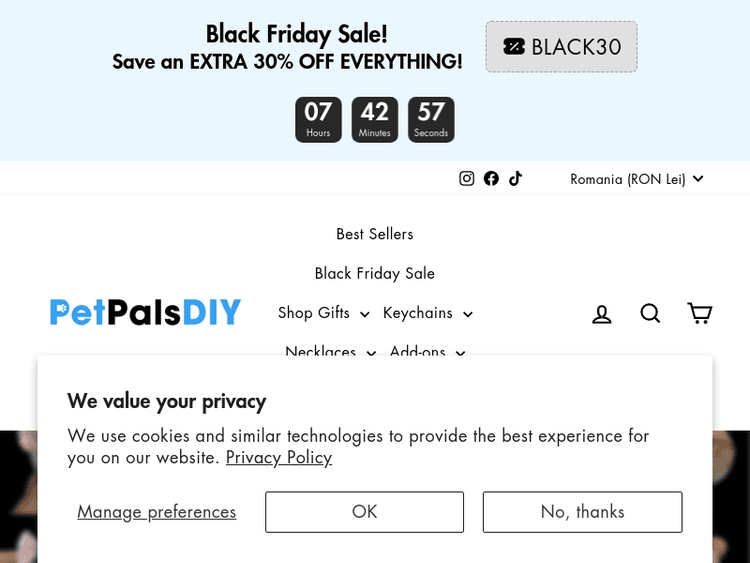Expand the Necklaces menu
750x563 pixels.
(x=330, y=352)
